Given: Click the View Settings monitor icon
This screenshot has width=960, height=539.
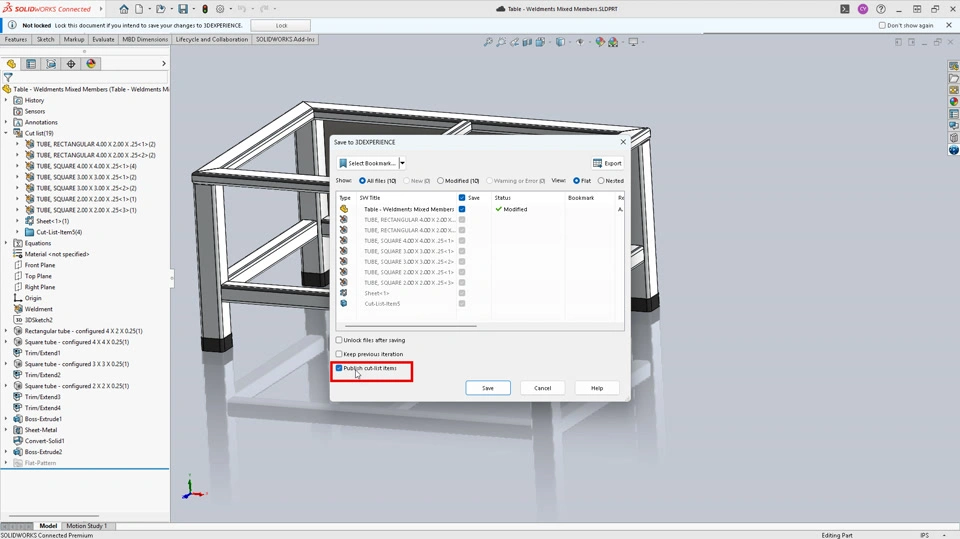Looking at the screenshot, I should point(633,42).
